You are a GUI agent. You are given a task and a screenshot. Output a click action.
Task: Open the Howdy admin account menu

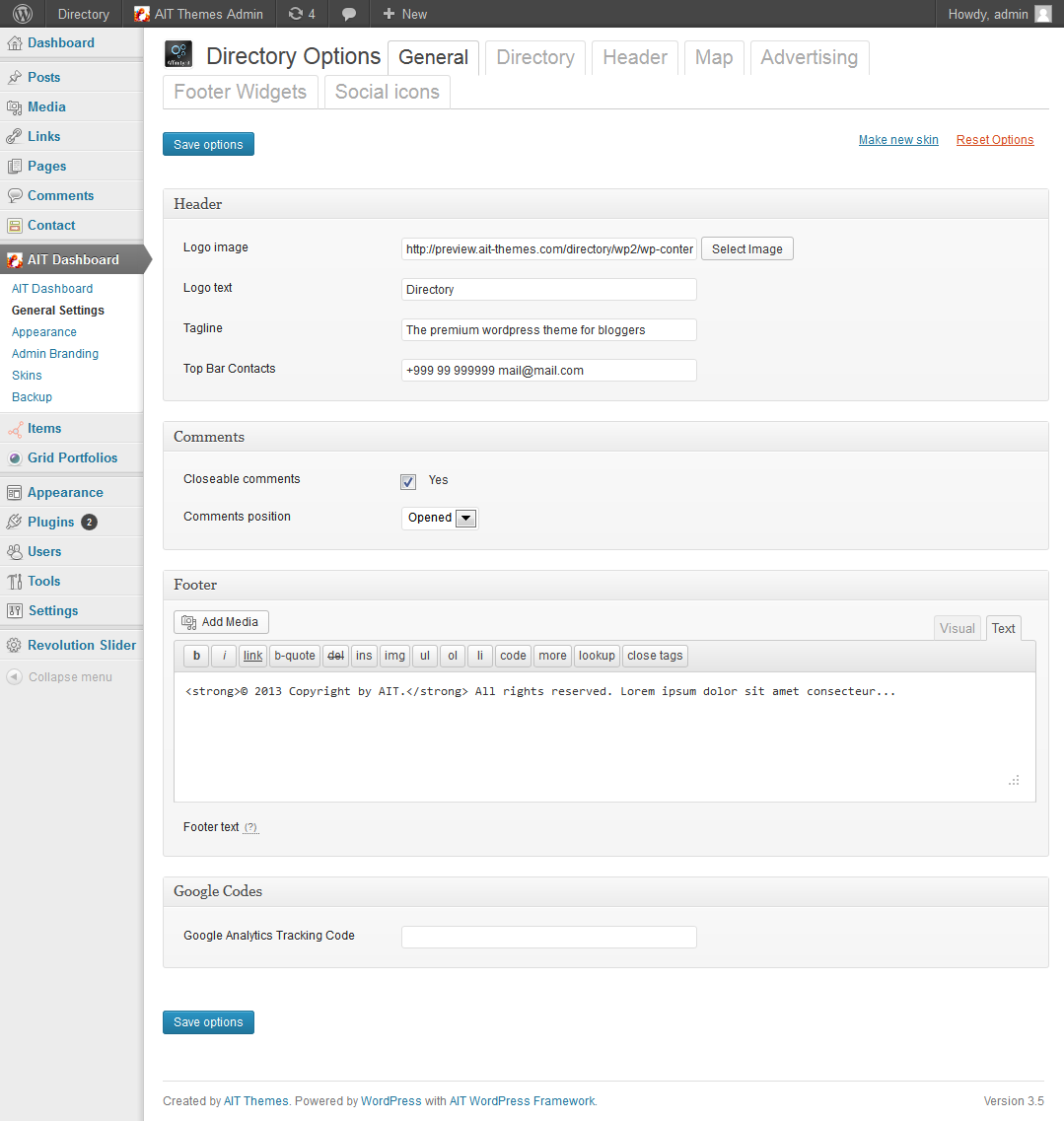998,14
